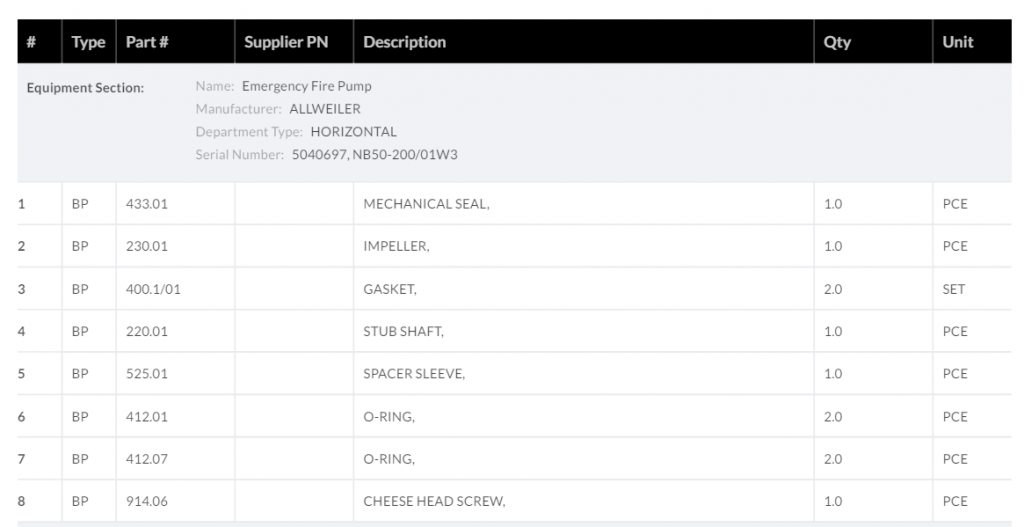The width and height of the screenshot is (1024, 527).
Task: Select the CHEESE HEAD SCREW description
Action: 434,501
